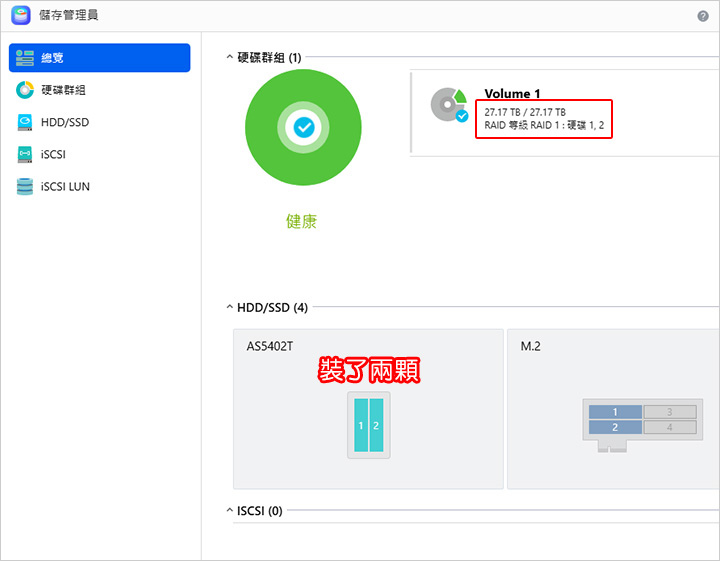Collapse the ISCSI (0) section
This screenshot has width=720, height=561.
tap(230, 511)
